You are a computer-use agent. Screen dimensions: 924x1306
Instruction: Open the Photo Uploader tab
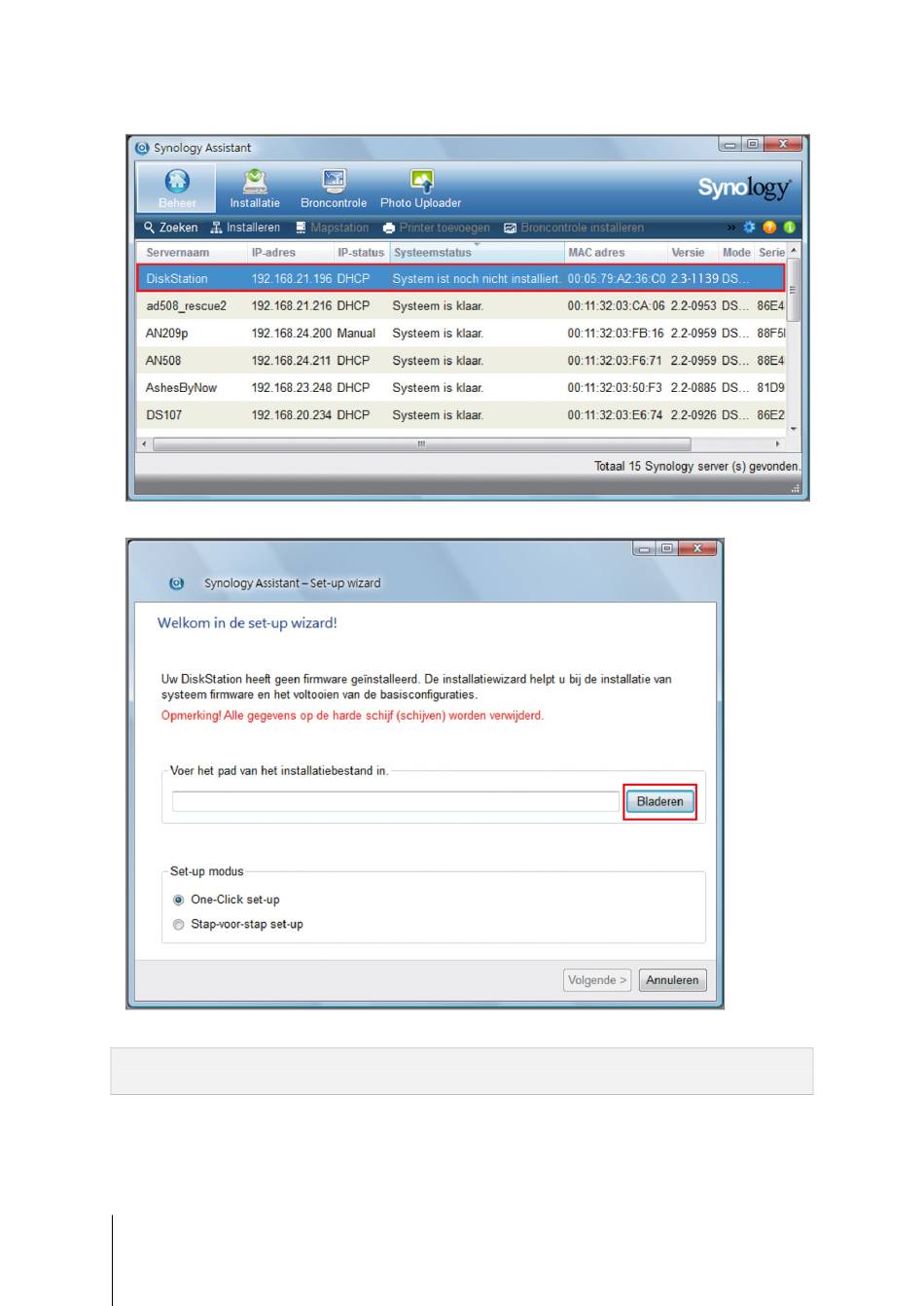pyautogui.click(x=420, y=189)
